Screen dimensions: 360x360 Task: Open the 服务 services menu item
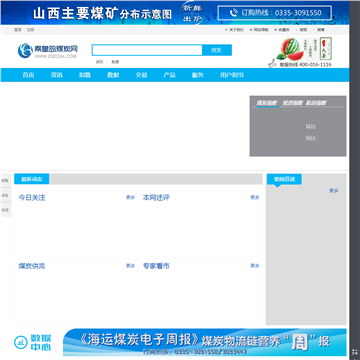[x=198, y=75]
